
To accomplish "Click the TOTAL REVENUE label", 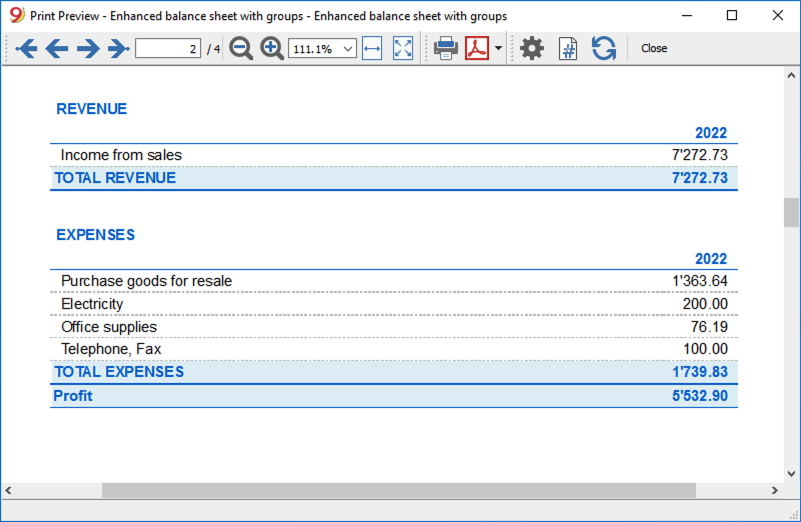I will coord(115,178).
